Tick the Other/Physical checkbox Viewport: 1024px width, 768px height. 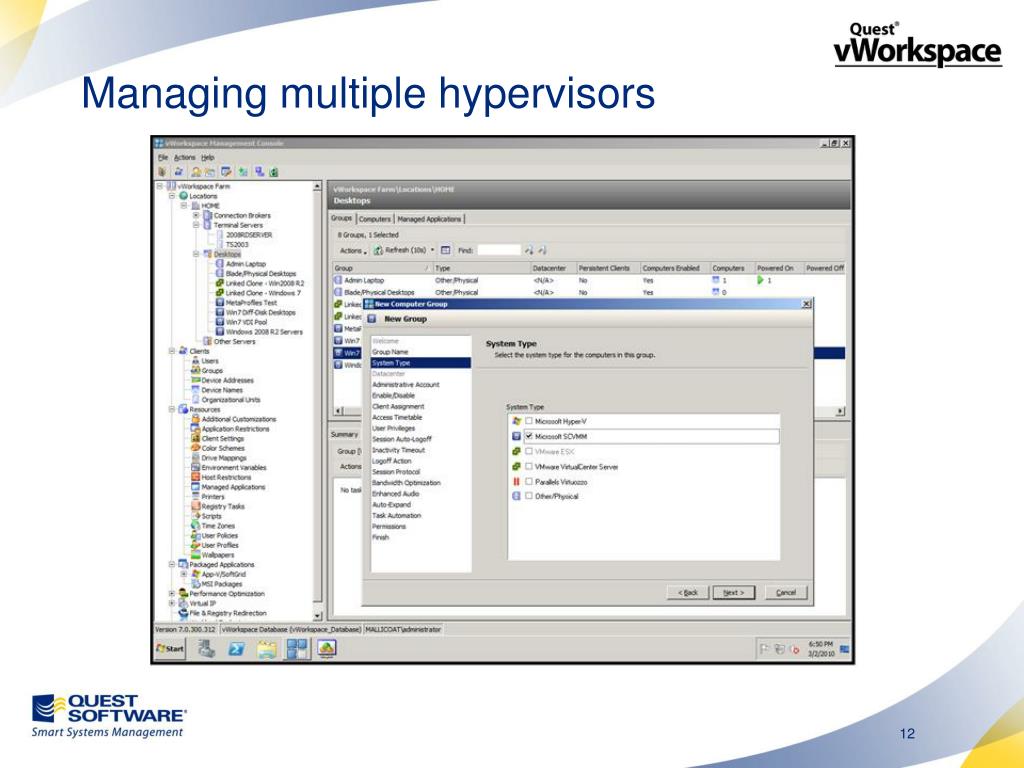(529, 496)
